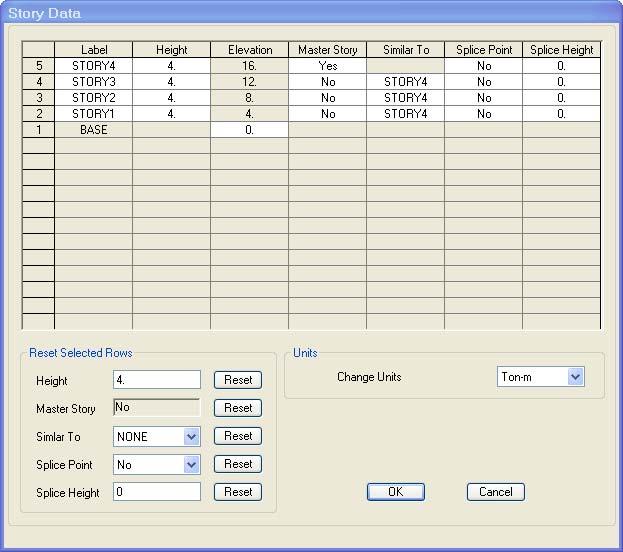Focus the Height input field in reset panel
This screenshot has height=552, width=623.
[157, 380]
